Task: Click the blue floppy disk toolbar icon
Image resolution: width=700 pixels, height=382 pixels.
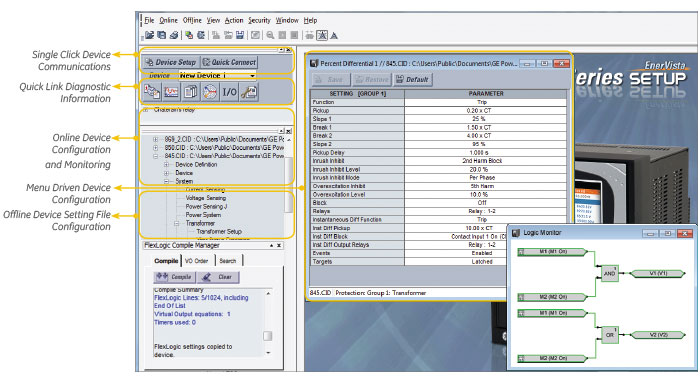Action: click(240, 35)
